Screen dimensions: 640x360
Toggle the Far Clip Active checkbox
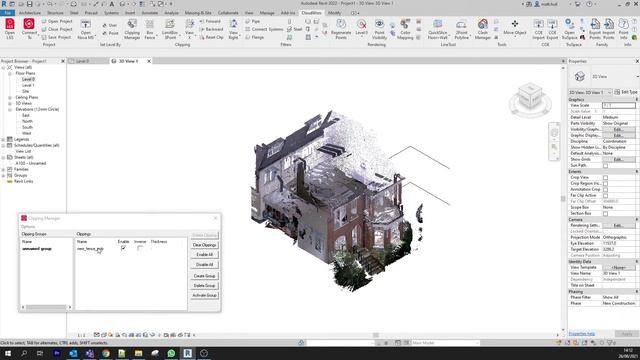pyautogui.click(x=605, y=196)
